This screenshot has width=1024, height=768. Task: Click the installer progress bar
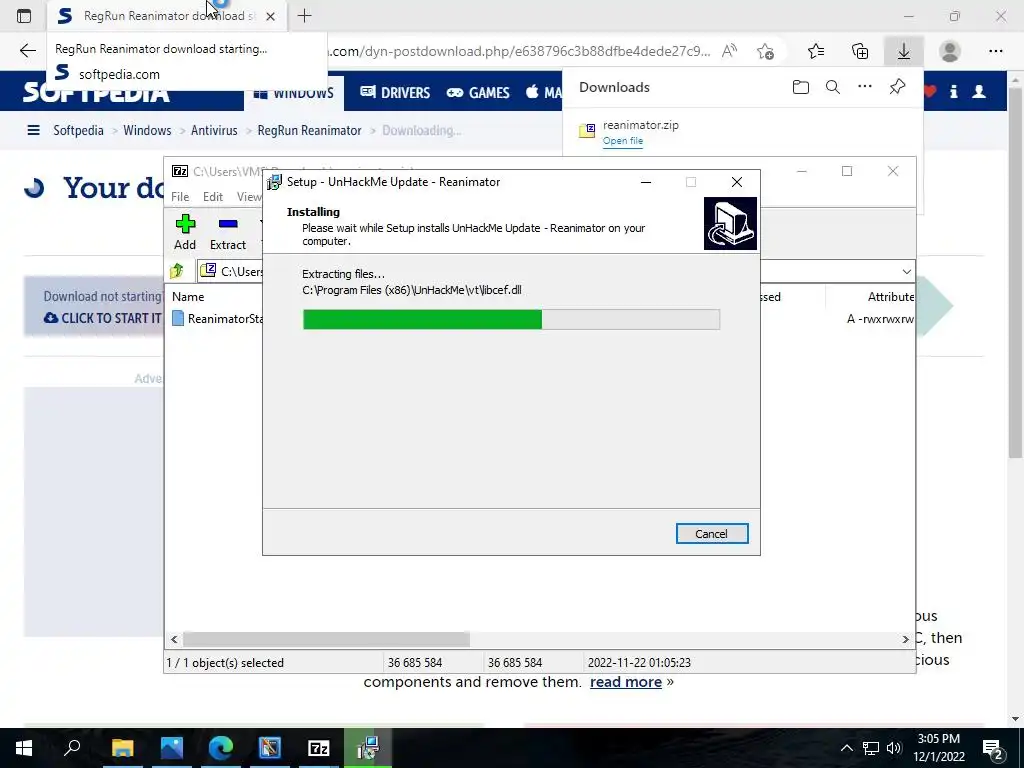(x=511, y=319)
